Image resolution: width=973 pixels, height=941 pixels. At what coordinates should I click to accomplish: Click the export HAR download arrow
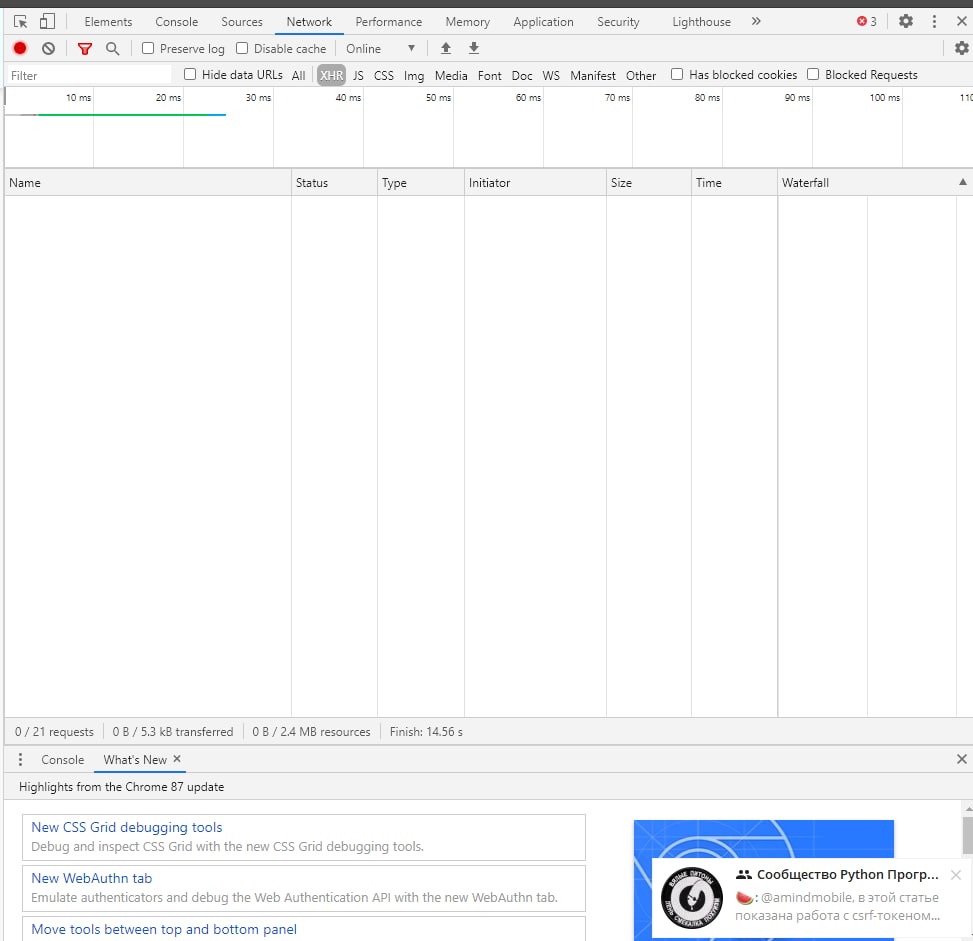(474, 48)
